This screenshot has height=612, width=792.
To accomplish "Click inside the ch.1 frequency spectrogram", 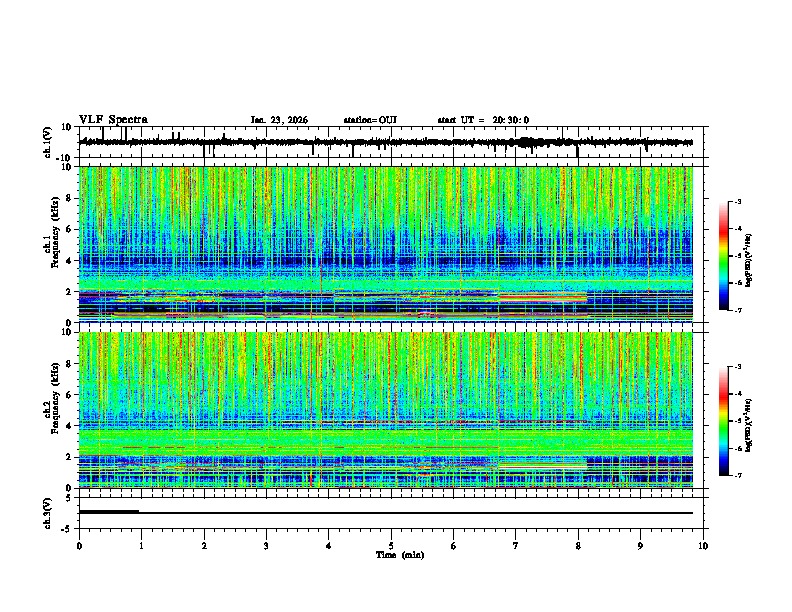I will pos(386,244).
